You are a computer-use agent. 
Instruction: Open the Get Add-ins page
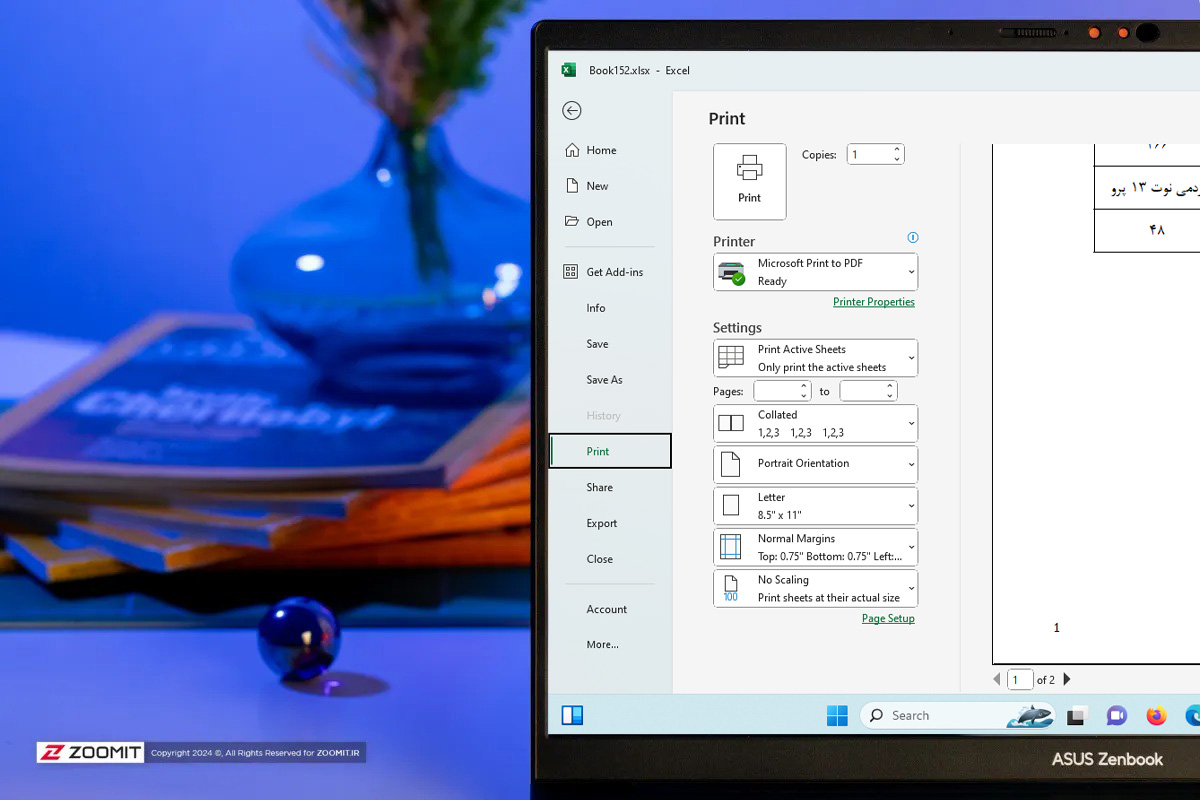614,272
